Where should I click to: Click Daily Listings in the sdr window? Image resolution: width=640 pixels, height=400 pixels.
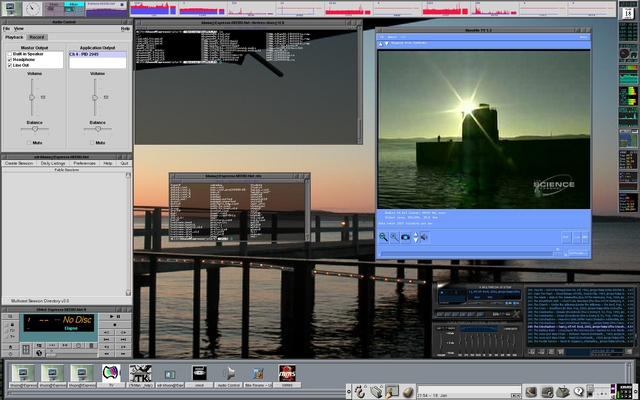point(53,163)
